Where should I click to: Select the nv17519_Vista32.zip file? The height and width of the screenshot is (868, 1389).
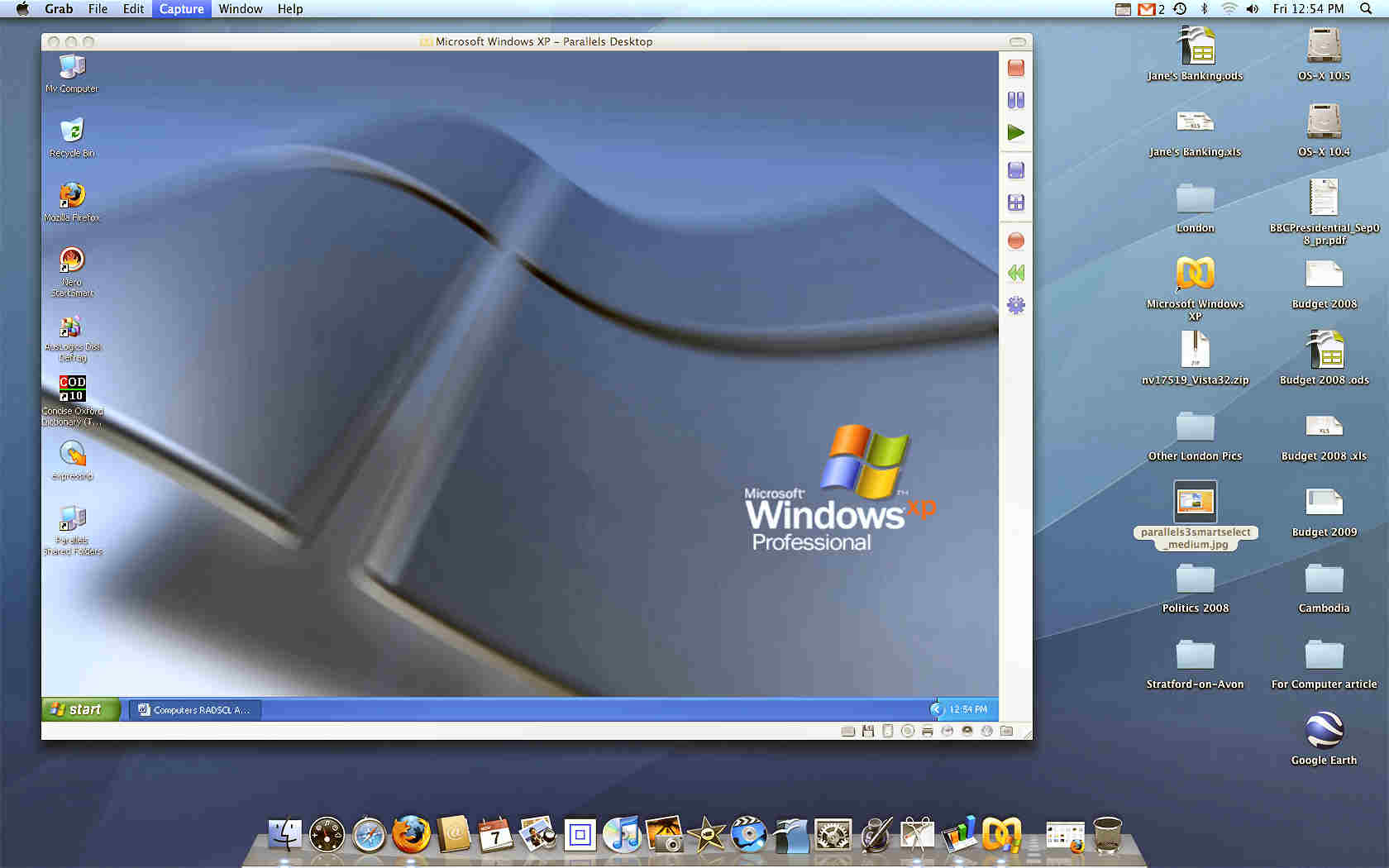pyautogui.click(x=1196, y=358)
